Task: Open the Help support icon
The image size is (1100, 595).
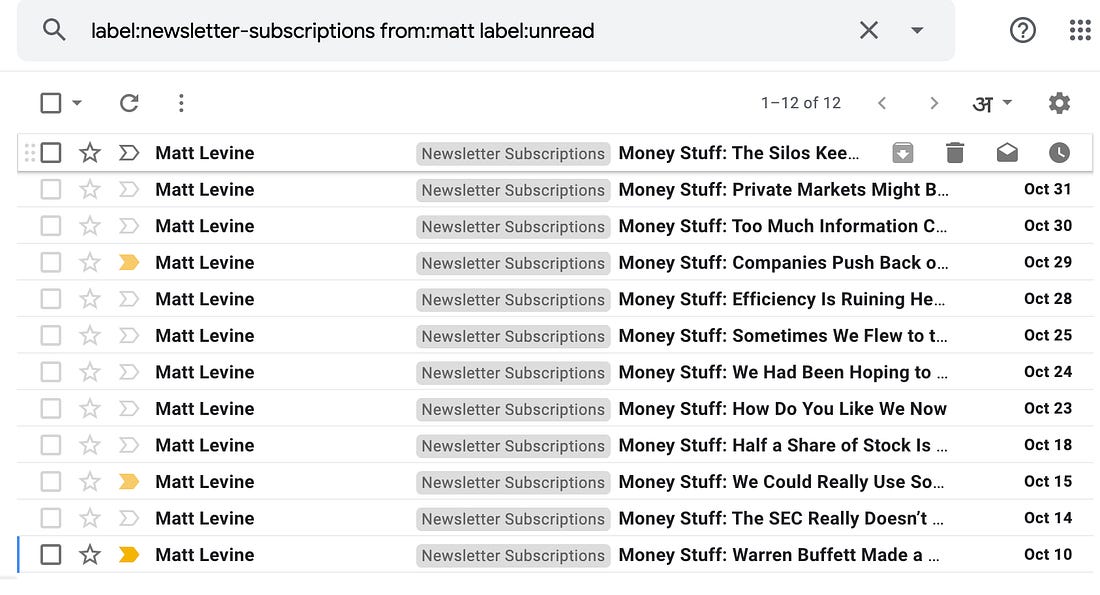Action: pyautogui.click(x=1022, y=30)
